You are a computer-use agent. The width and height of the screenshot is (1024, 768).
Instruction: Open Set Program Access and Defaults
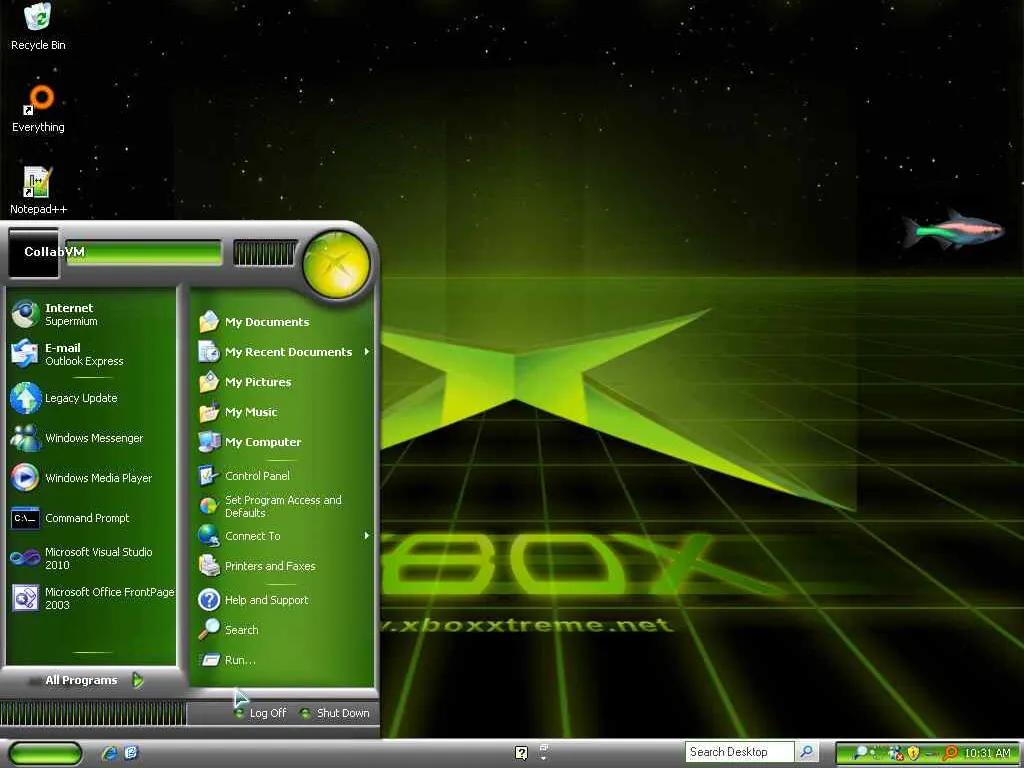pos(283,506)
